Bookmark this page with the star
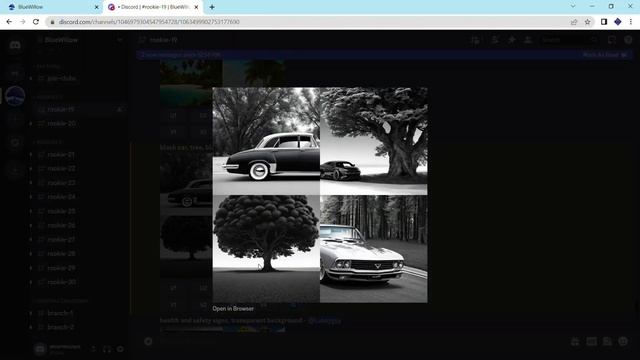 (587, 22)
